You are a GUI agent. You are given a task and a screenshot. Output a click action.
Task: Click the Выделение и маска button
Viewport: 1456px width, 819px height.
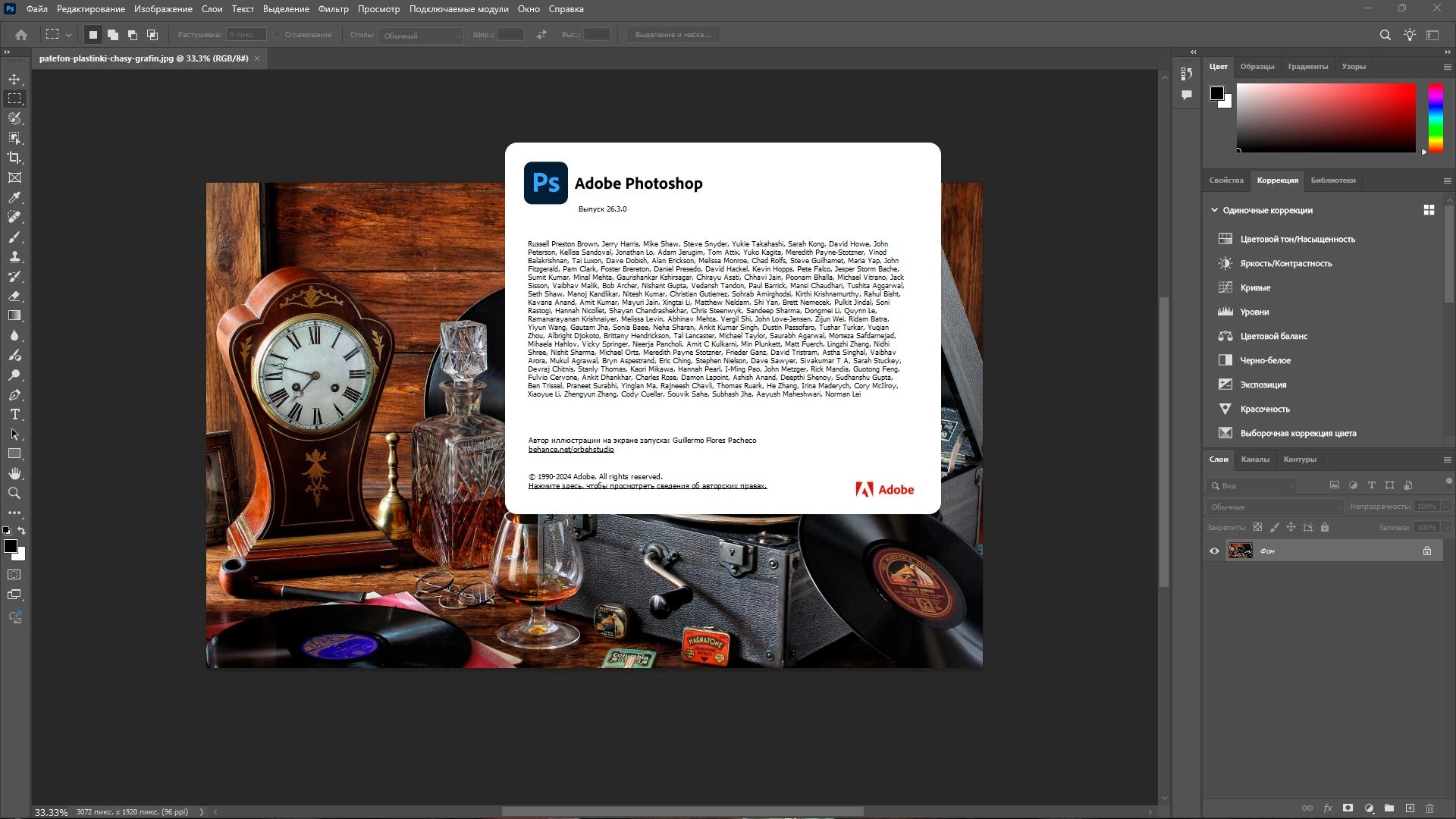coord(673,35)
